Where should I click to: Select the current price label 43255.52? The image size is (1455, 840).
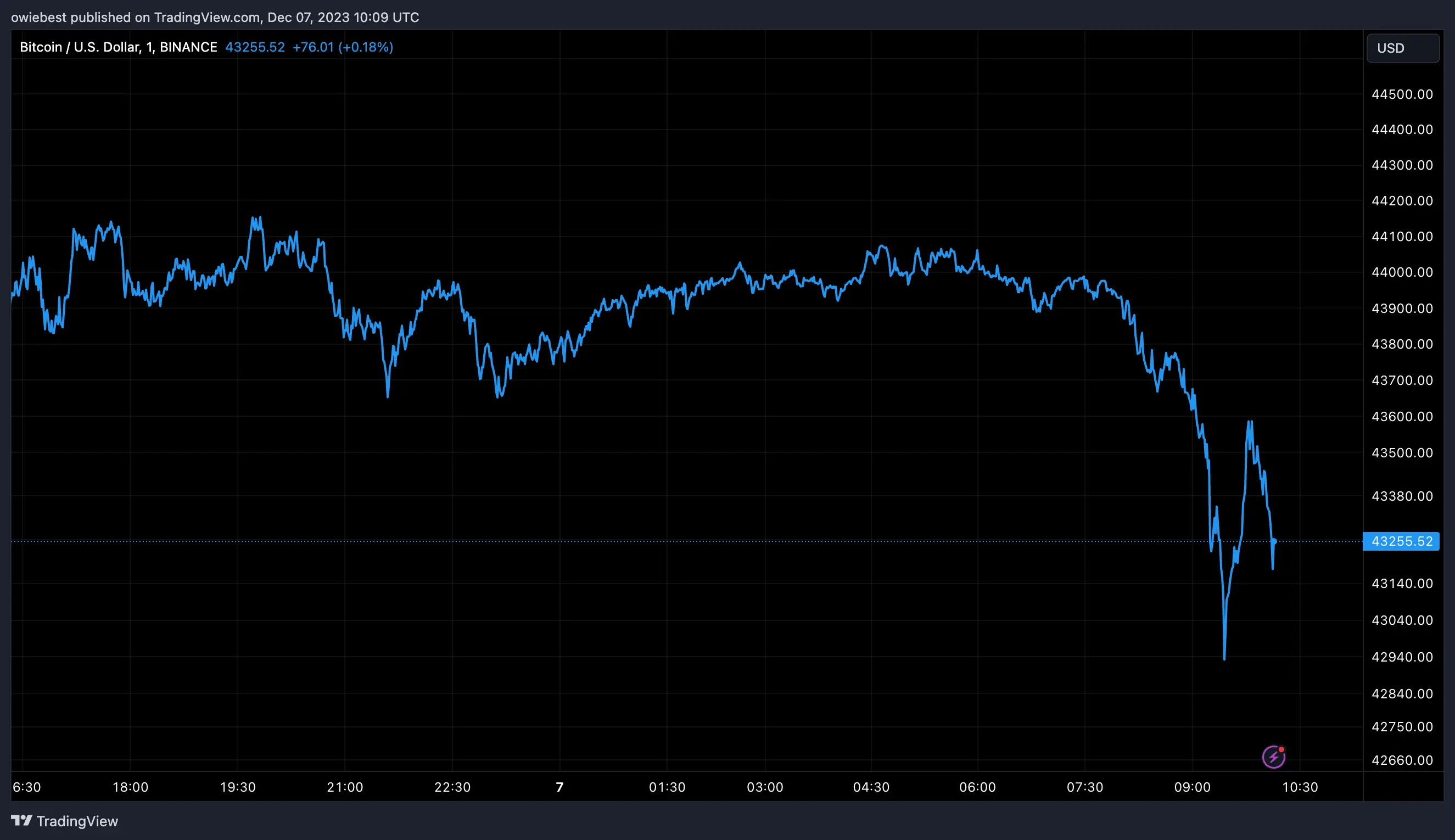tap(1401, 541)
